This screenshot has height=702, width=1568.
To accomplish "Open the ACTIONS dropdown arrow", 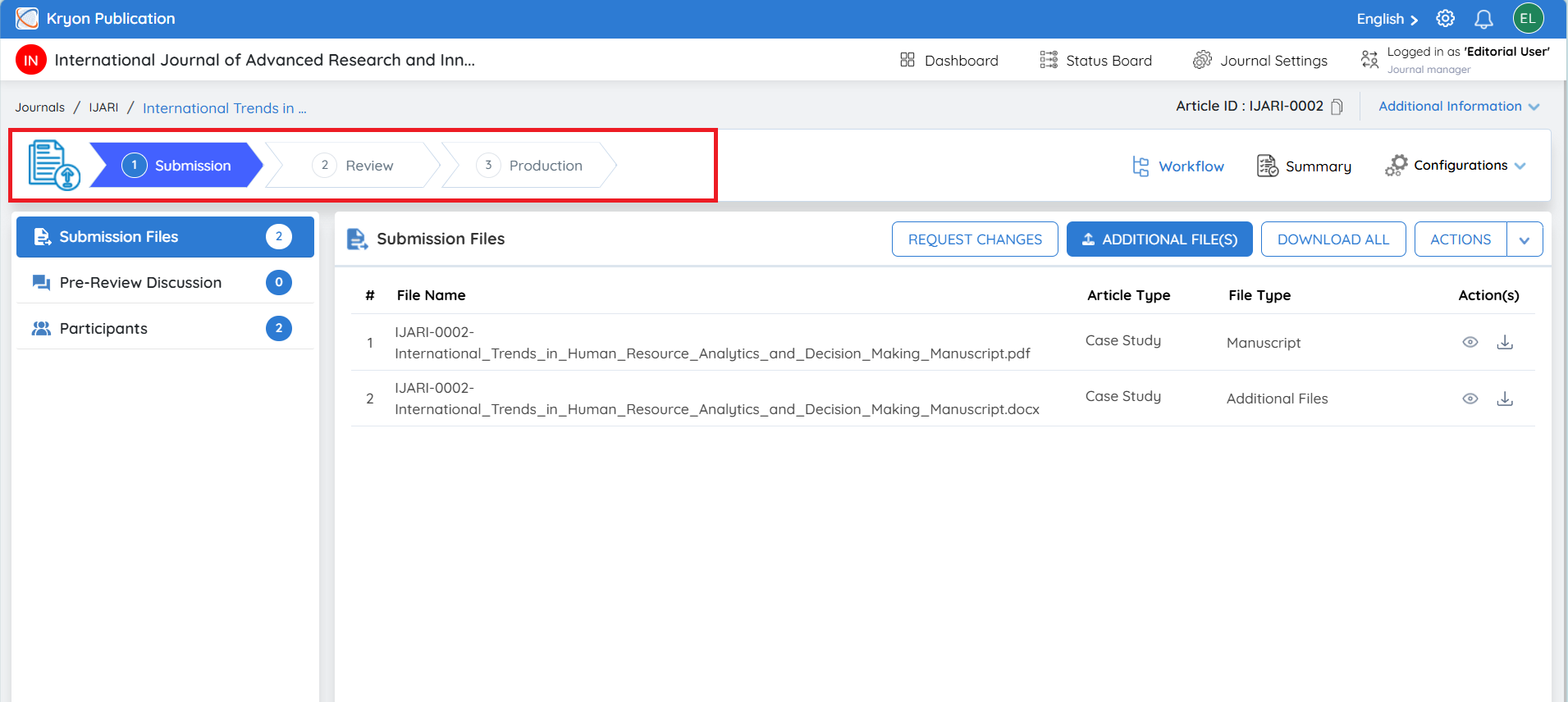I will [x=1525, y=239].
